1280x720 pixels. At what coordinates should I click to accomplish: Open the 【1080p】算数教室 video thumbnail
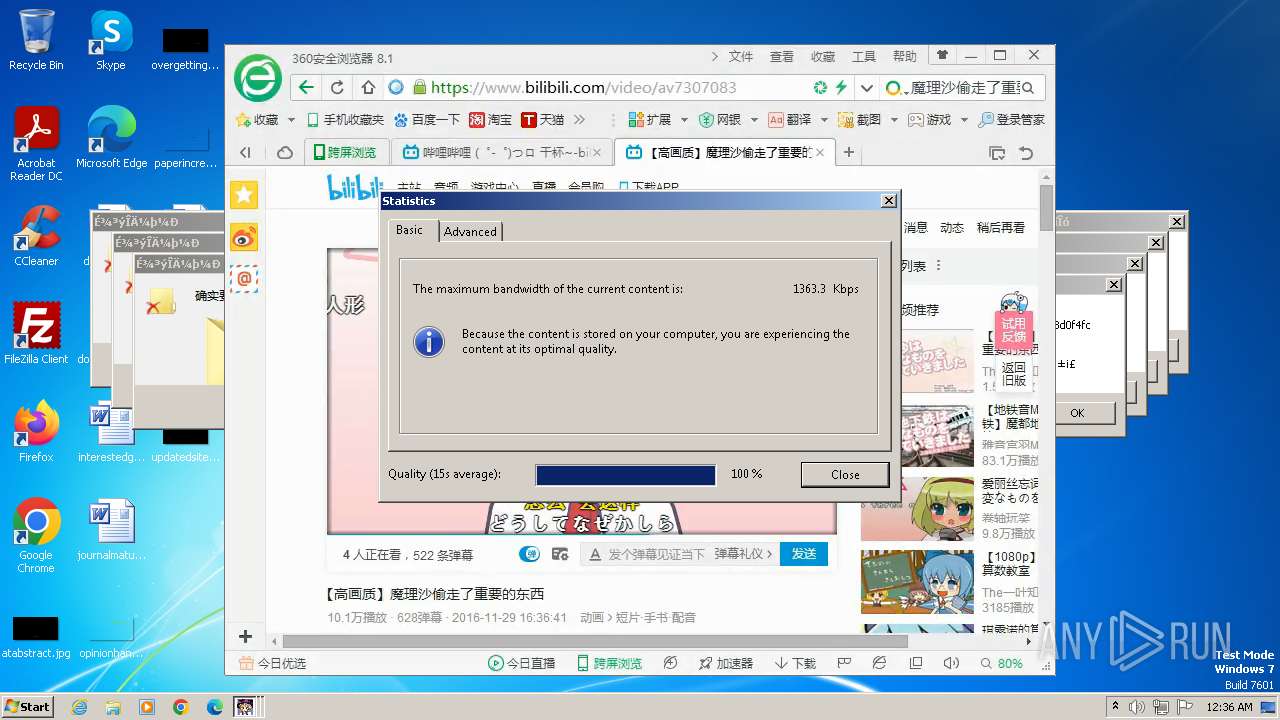click(x=917, y=582)
